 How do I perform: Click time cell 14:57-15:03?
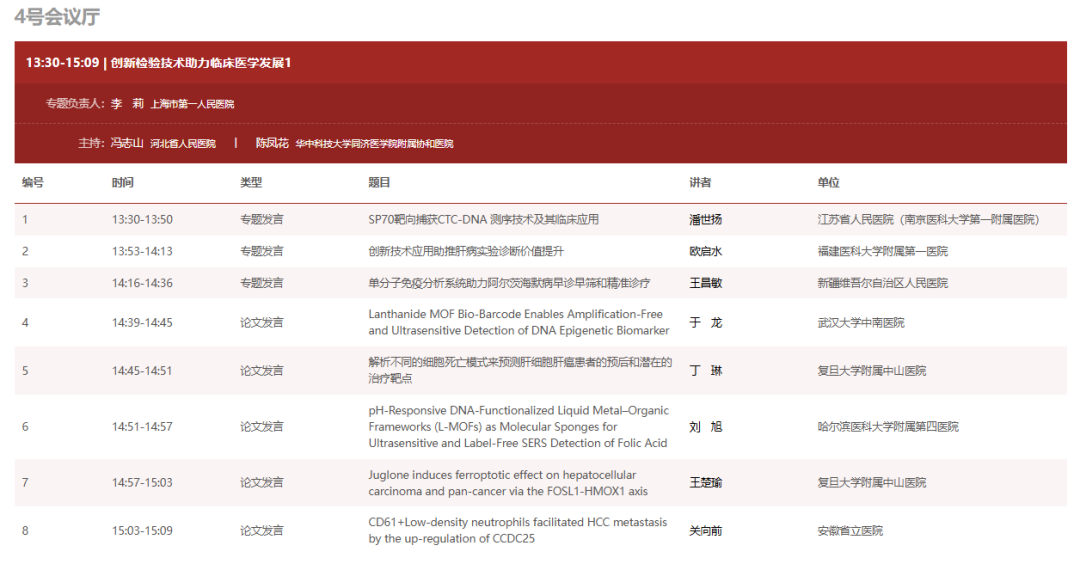(143, 483)
